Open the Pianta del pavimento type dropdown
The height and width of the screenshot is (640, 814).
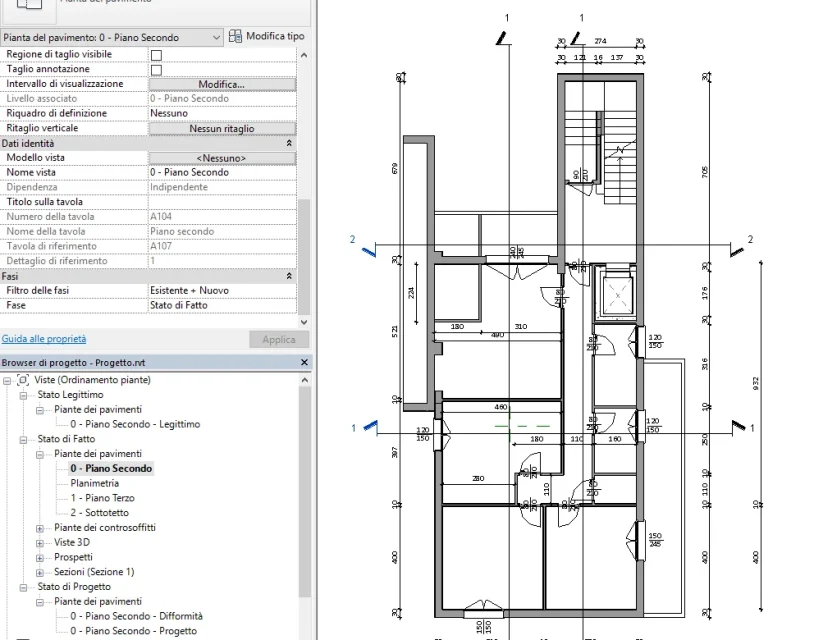point(216,37)
